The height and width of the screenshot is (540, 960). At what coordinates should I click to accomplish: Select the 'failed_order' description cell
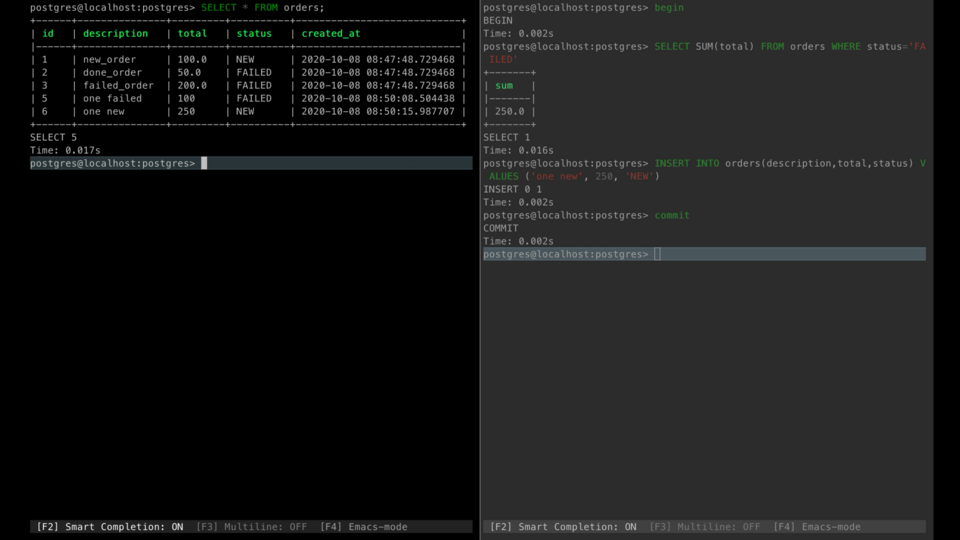click(118, 85)
